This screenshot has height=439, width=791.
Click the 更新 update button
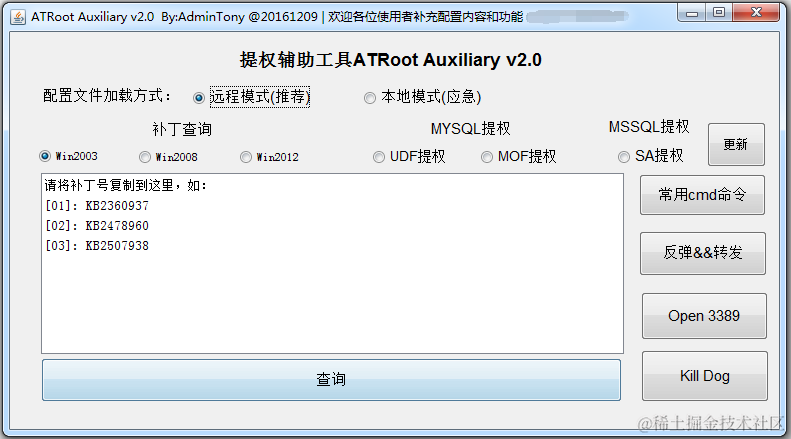(x=736, y=144)
